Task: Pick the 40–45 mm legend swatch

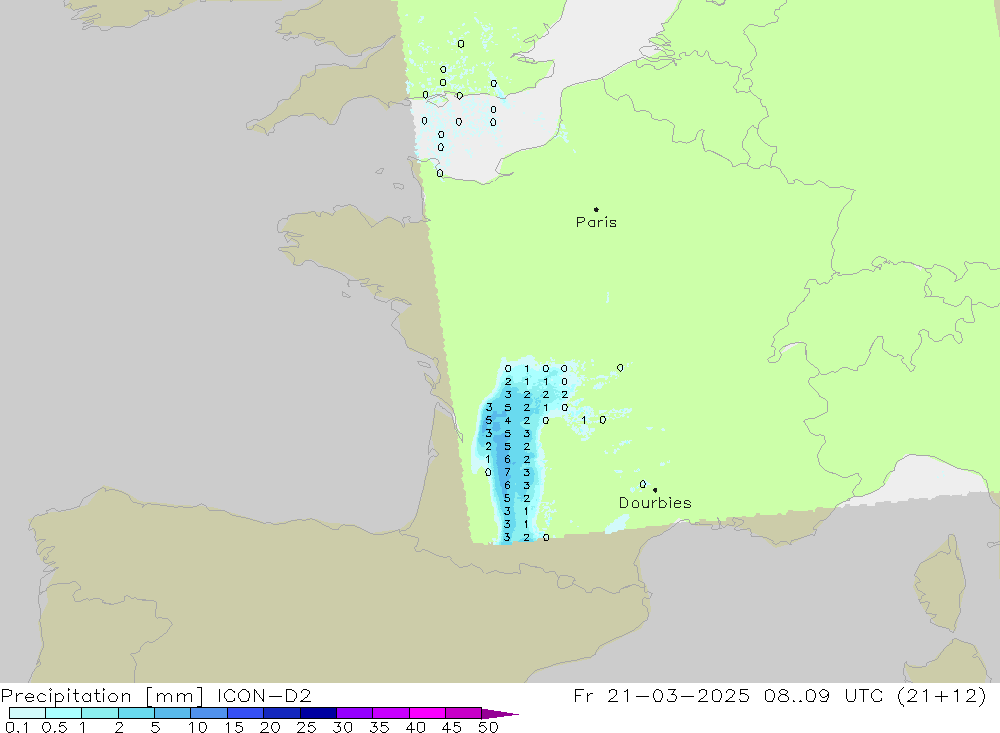Action: point(427,713)
